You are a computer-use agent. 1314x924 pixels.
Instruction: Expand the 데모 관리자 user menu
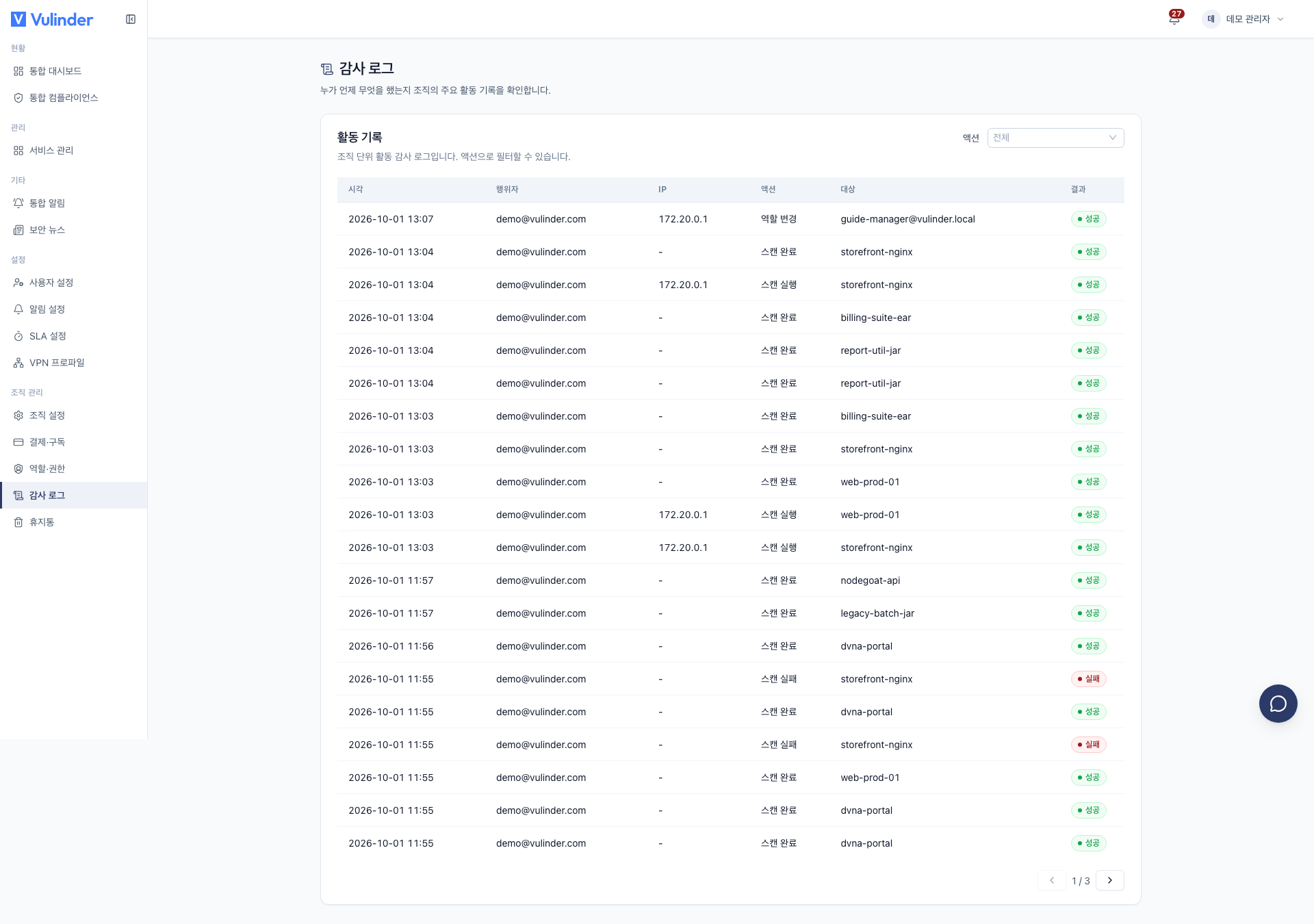click(1244, 19)
